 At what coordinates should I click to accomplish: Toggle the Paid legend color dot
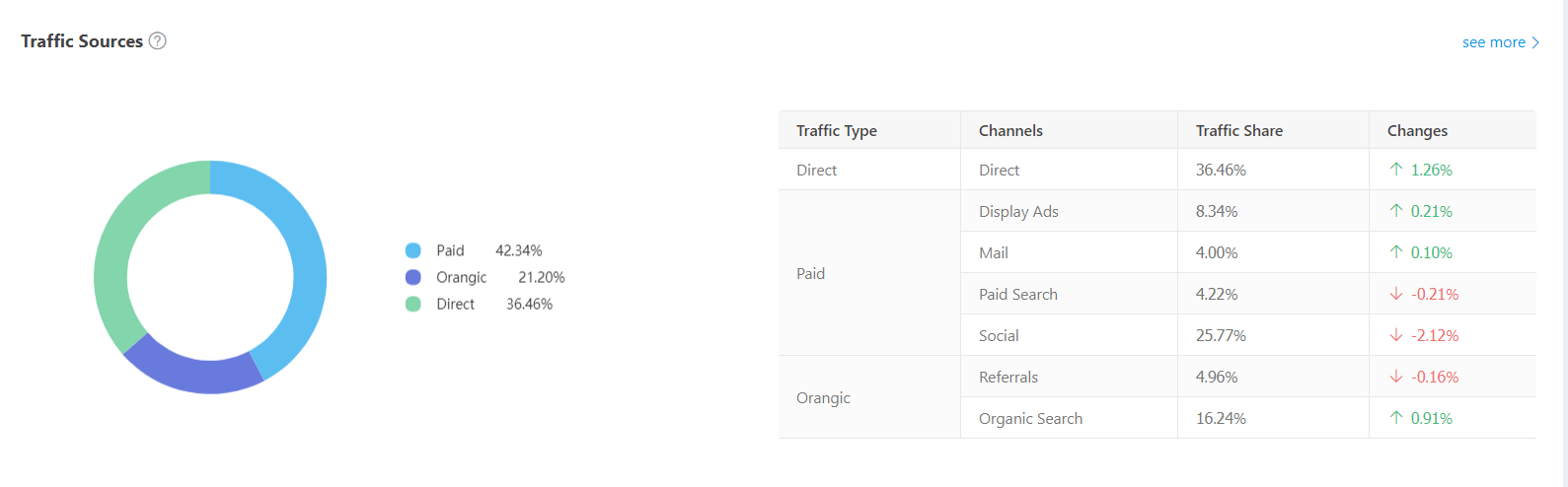(x=413, y=250)
